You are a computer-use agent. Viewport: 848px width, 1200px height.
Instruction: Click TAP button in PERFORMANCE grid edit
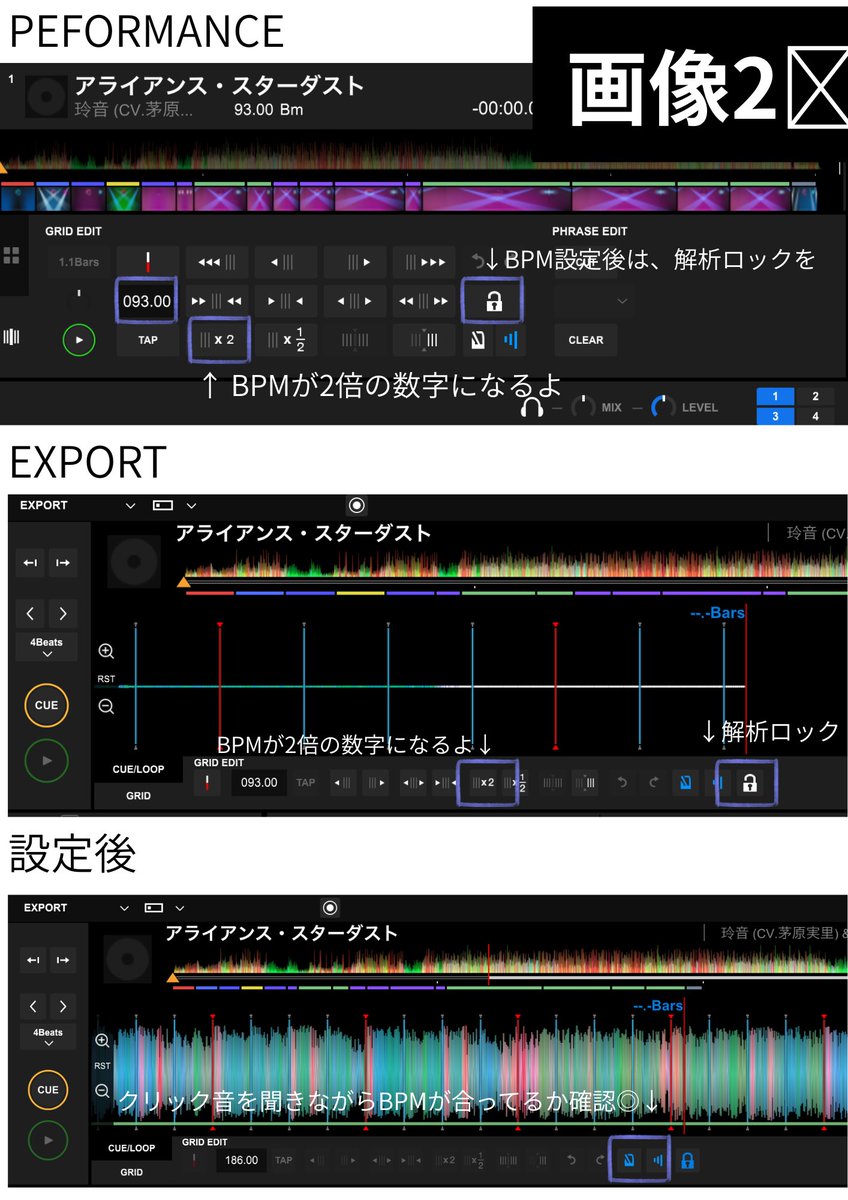[147, 339]
